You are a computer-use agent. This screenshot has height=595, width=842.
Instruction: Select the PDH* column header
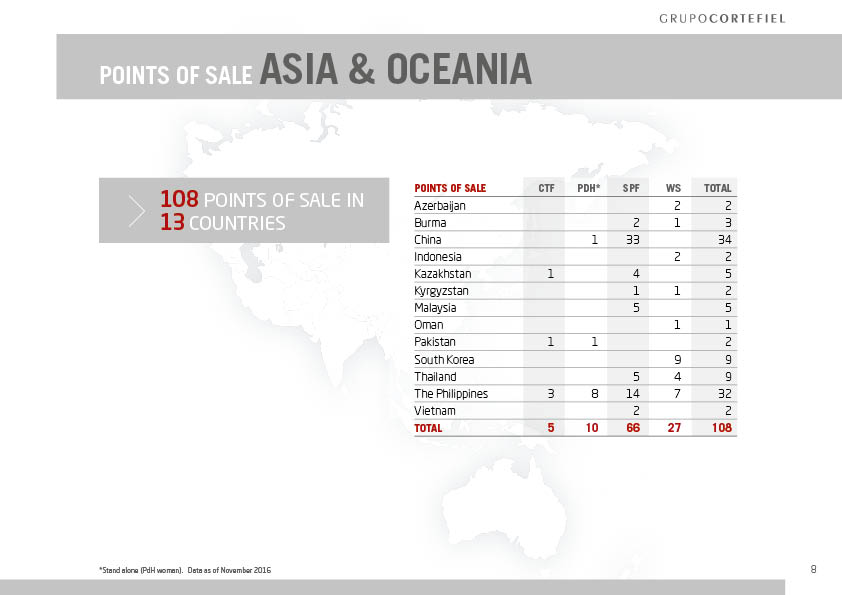pyautogui.click(x=589, y=188)
